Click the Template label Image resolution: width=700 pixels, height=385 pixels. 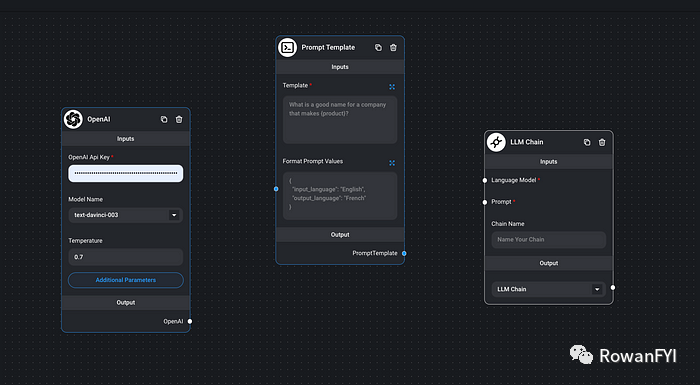click(x=295, y=85)
